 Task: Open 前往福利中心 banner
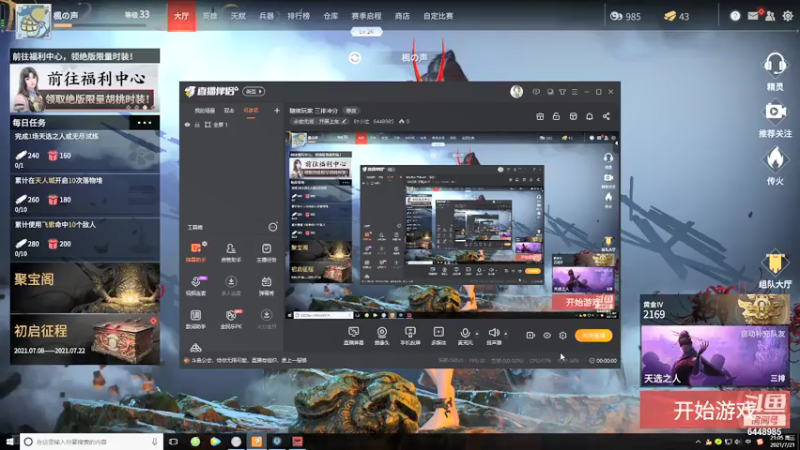pyautogui.click(x=85, y=89)
